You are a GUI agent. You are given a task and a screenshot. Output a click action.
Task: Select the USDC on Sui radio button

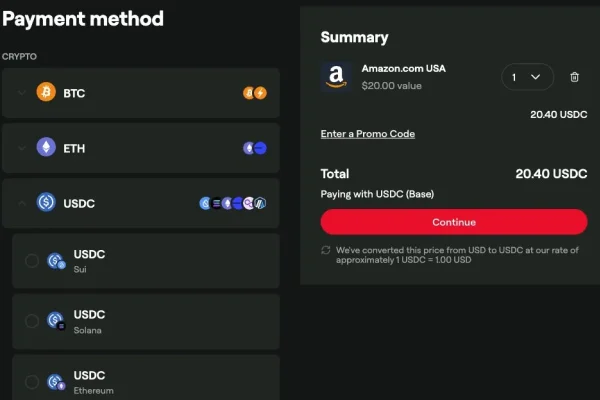31,261
